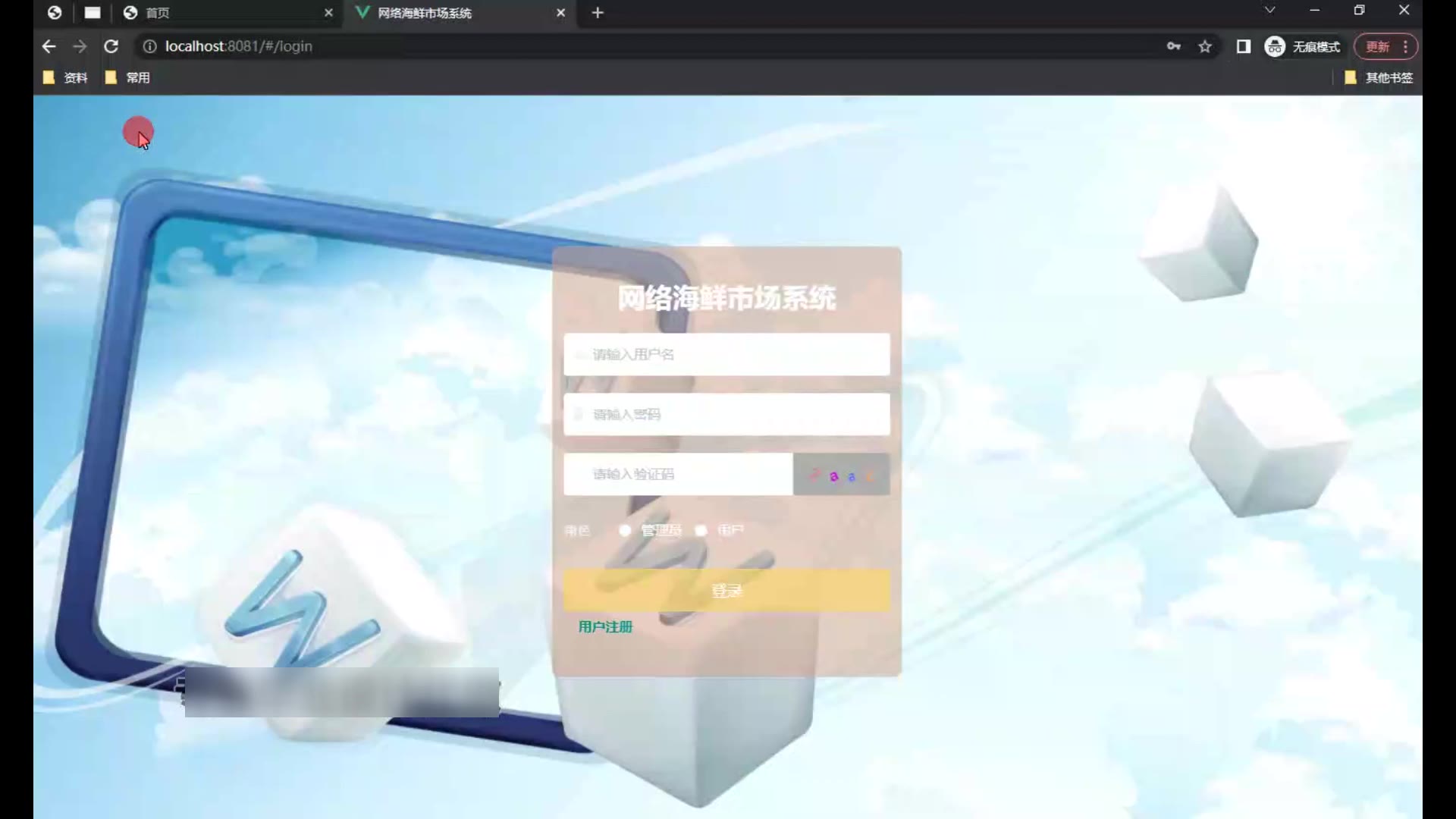Select the 用户 role radio button
Screen dimensions: 1456x819
[x=701, y=530]
